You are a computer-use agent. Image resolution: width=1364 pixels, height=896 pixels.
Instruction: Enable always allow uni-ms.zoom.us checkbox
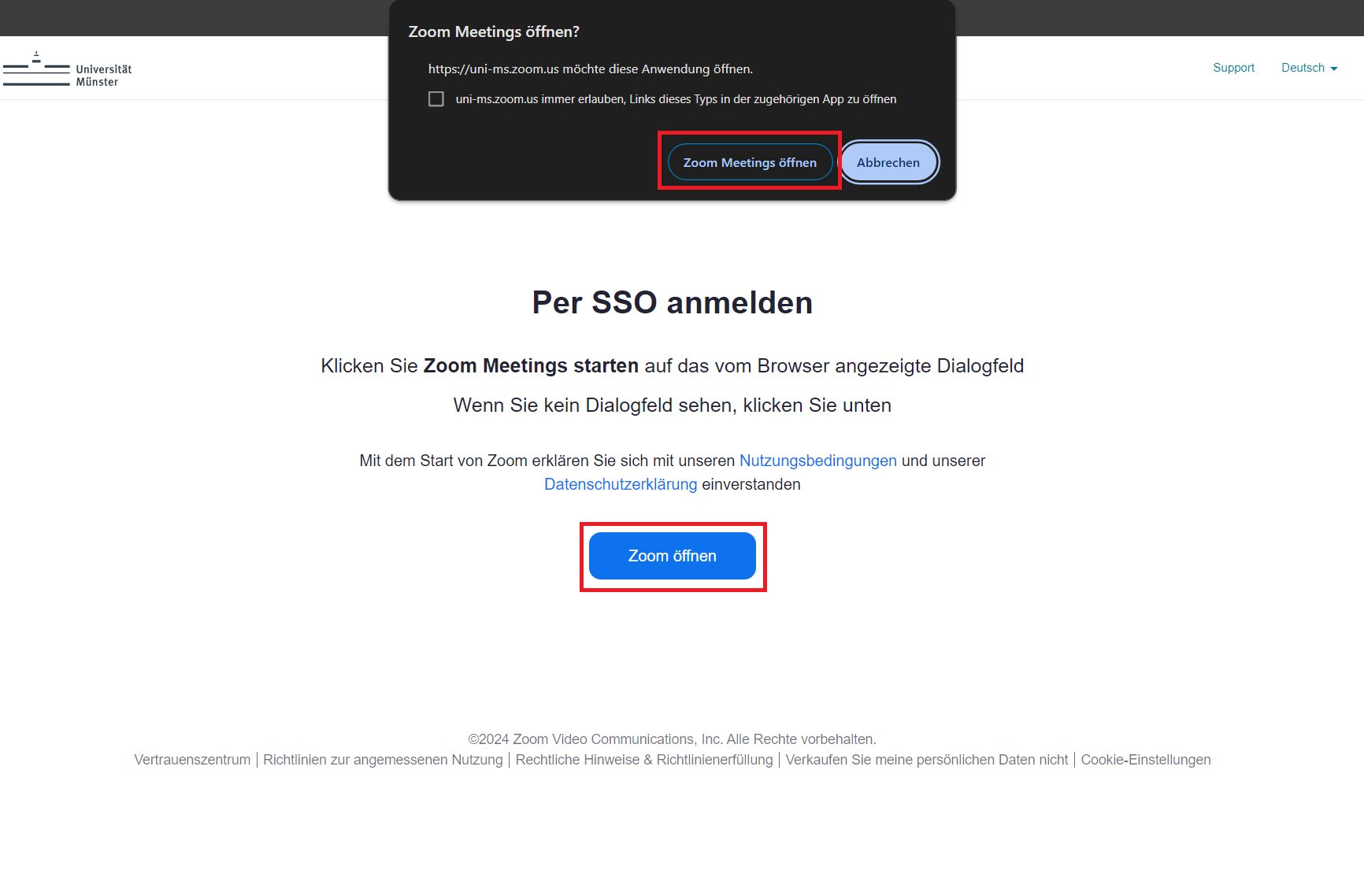pyautogui.click(x=436, y=99)
